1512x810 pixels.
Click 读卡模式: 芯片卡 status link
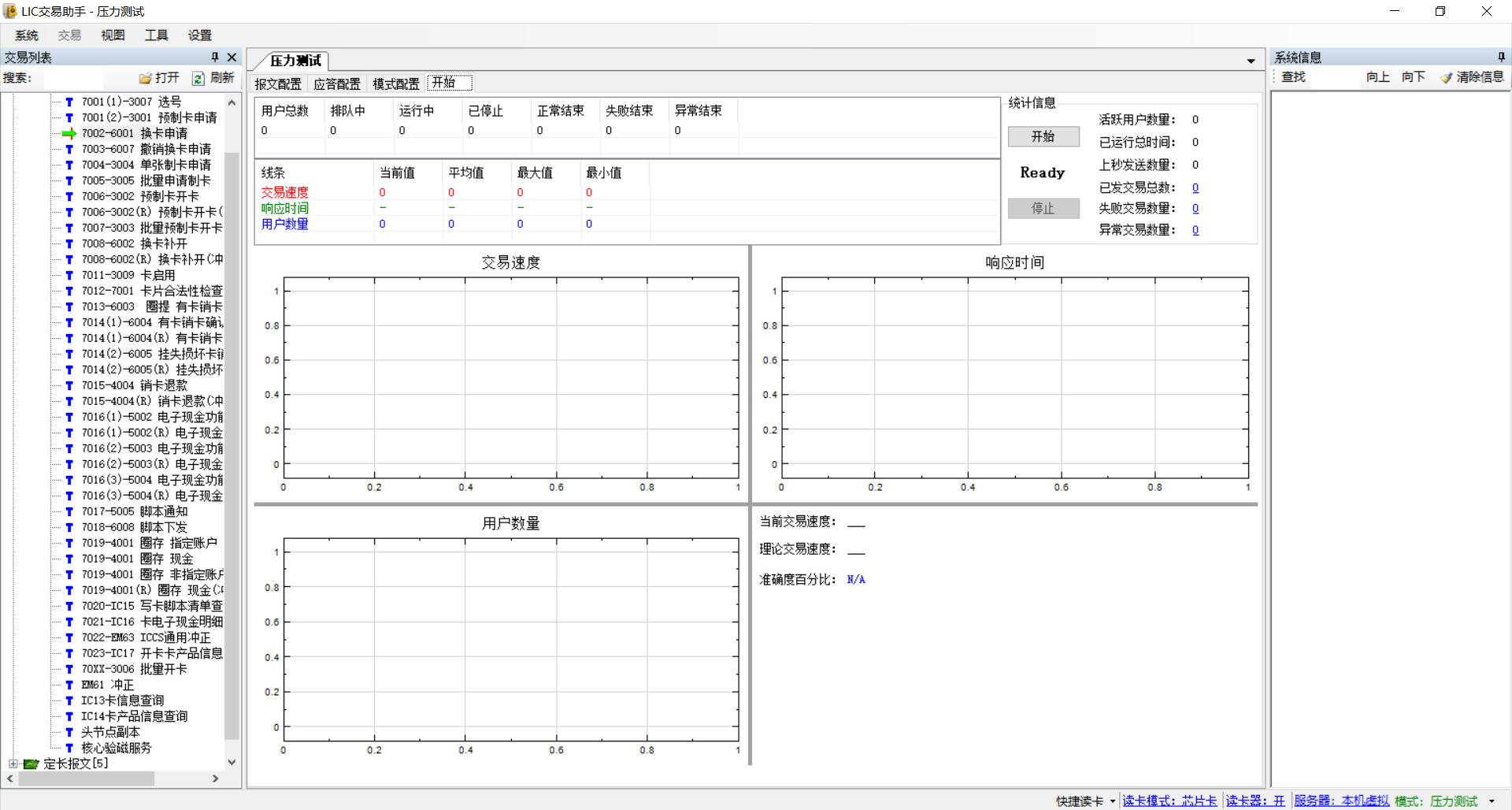[x=1169, y=801]
